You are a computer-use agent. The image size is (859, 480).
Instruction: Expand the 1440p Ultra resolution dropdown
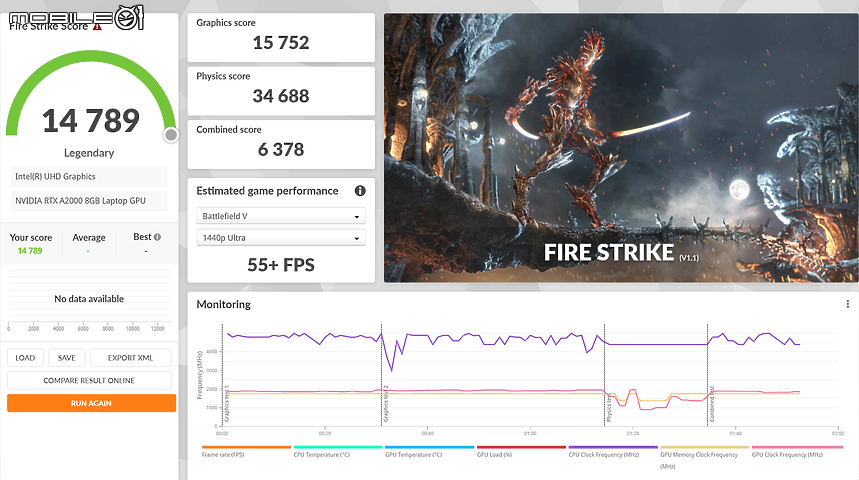click(x=280, y=238)
